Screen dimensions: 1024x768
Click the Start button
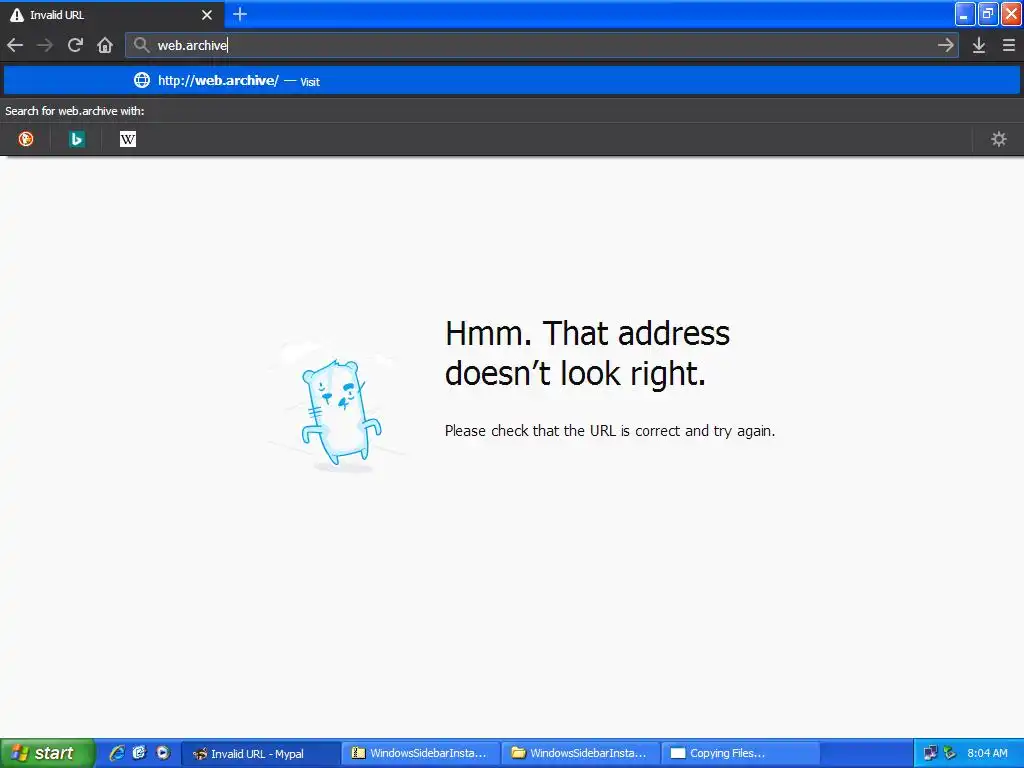point(48,753)
